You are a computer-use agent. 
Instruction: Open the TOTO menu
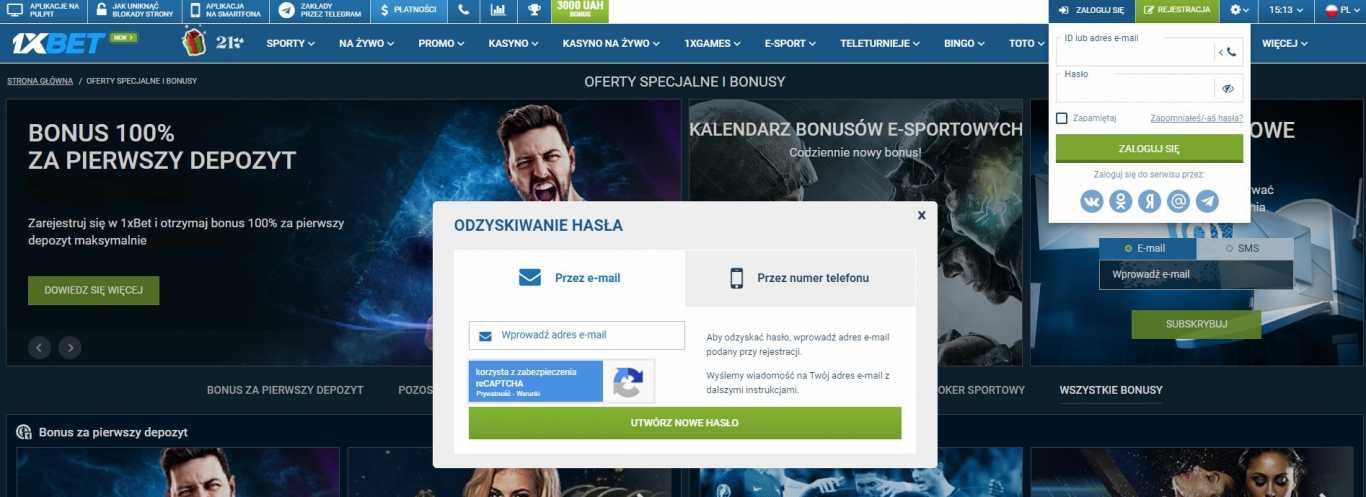[x=1027, y=44]
